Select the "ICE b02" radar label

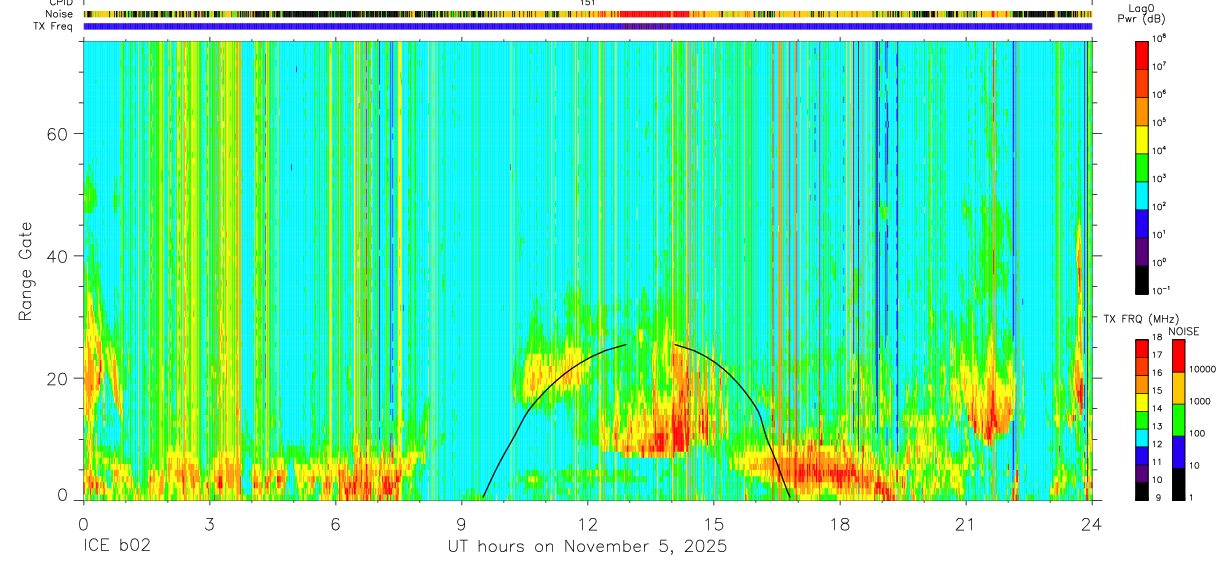point(115,547)
